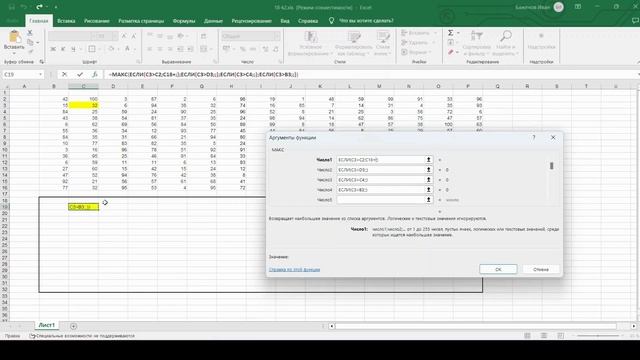Select cell C2 containing 100
The height and width of the screenshot is (360, 640).
point(83,99)
